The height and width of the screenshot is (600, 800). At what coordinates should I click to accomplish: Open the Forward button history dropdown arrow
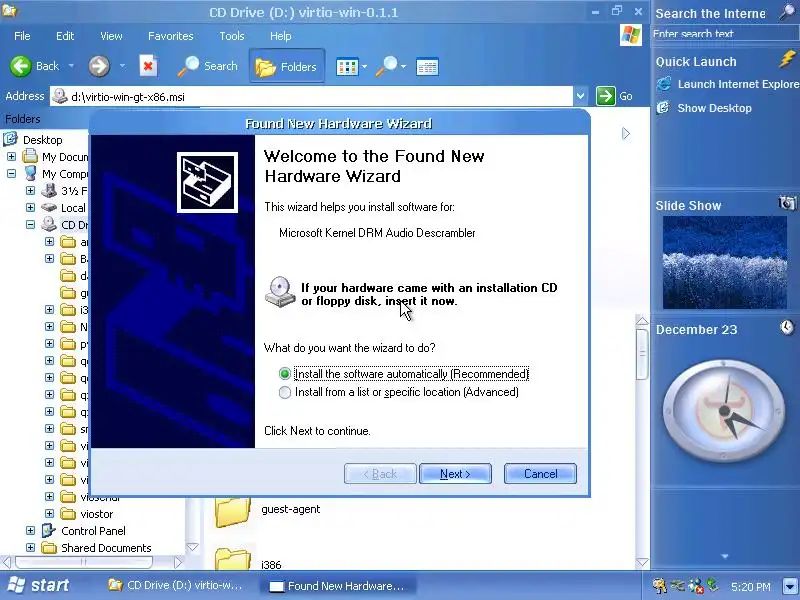(122, 66)
